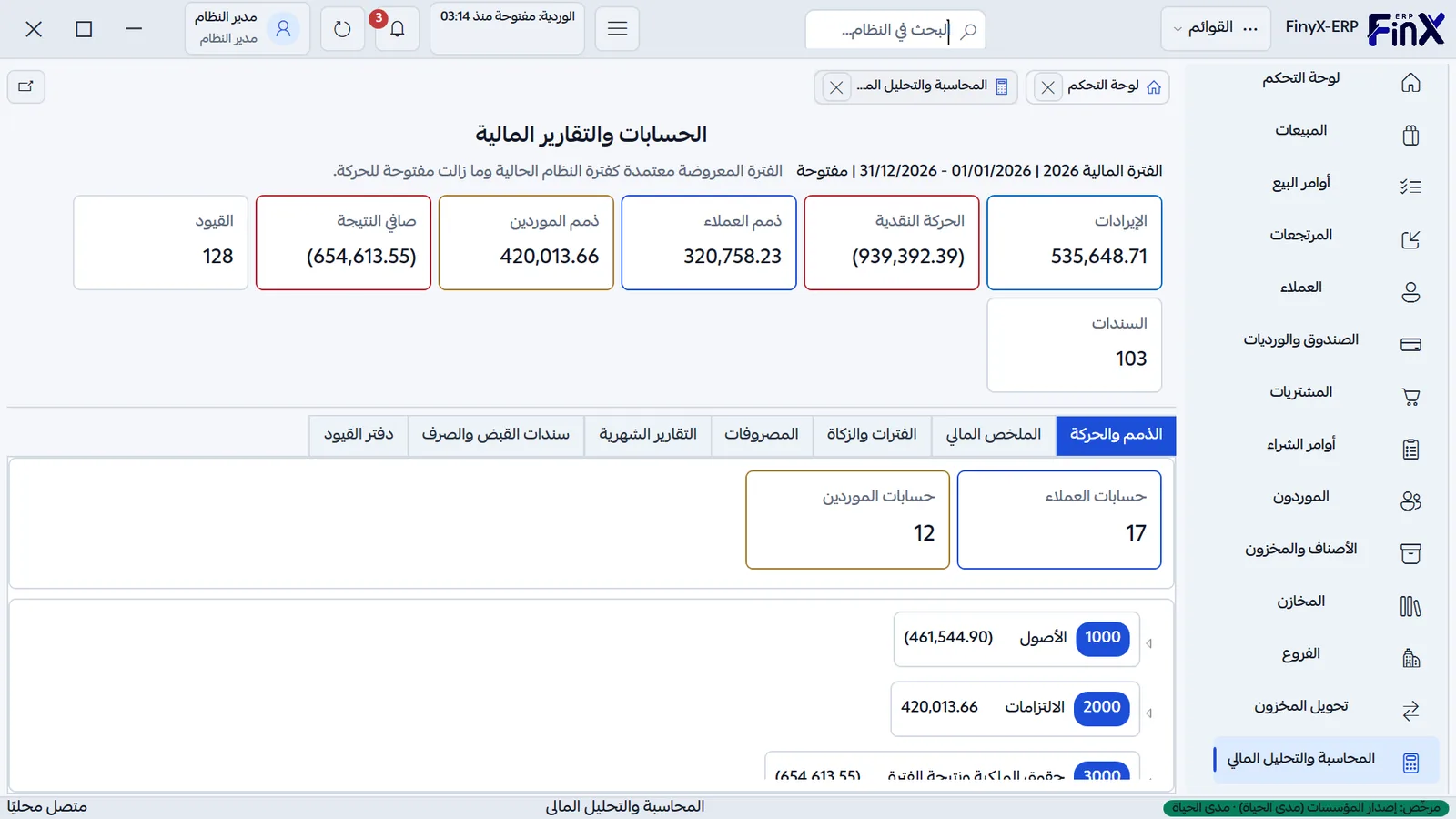1456x819 pixels.
Task: Open the المخازن warehouses icon
Action: [x=1410, y=606]
